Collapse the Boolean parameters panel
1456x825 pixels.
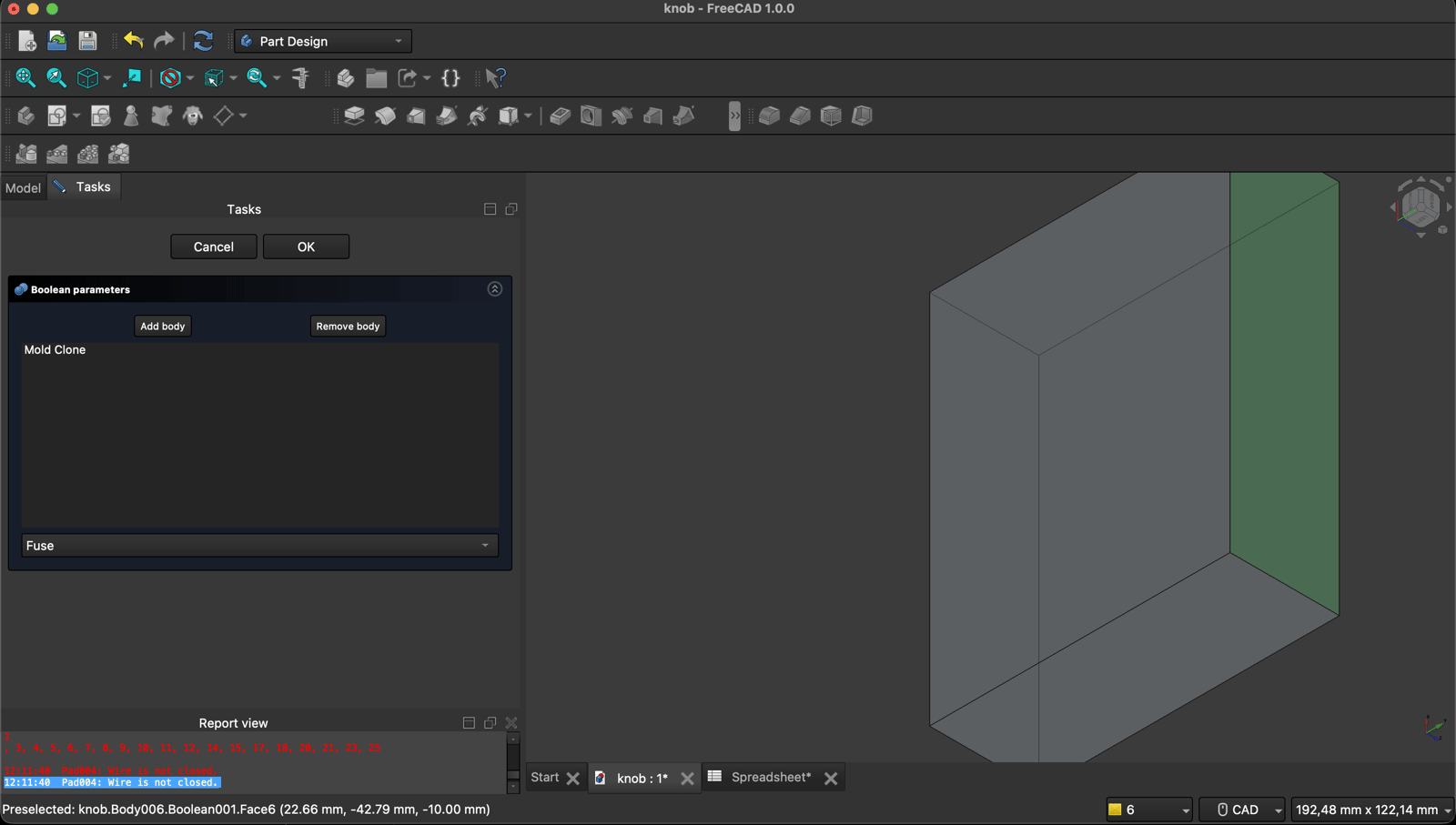(495, 289)
